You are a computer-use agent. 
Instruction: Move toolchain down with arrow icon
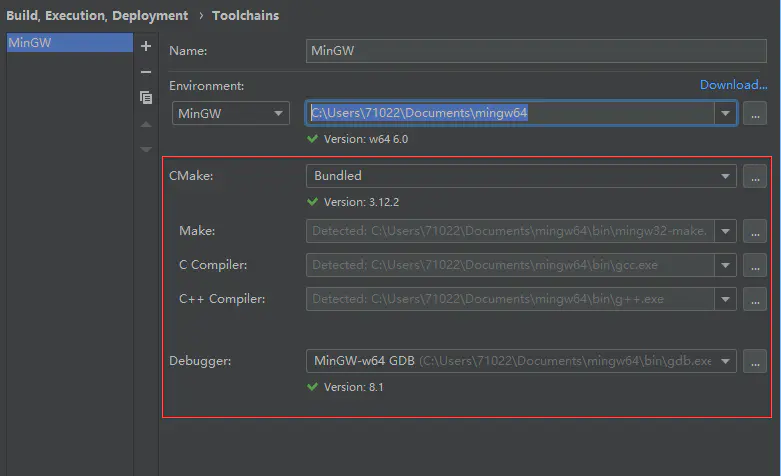(146, 149)
